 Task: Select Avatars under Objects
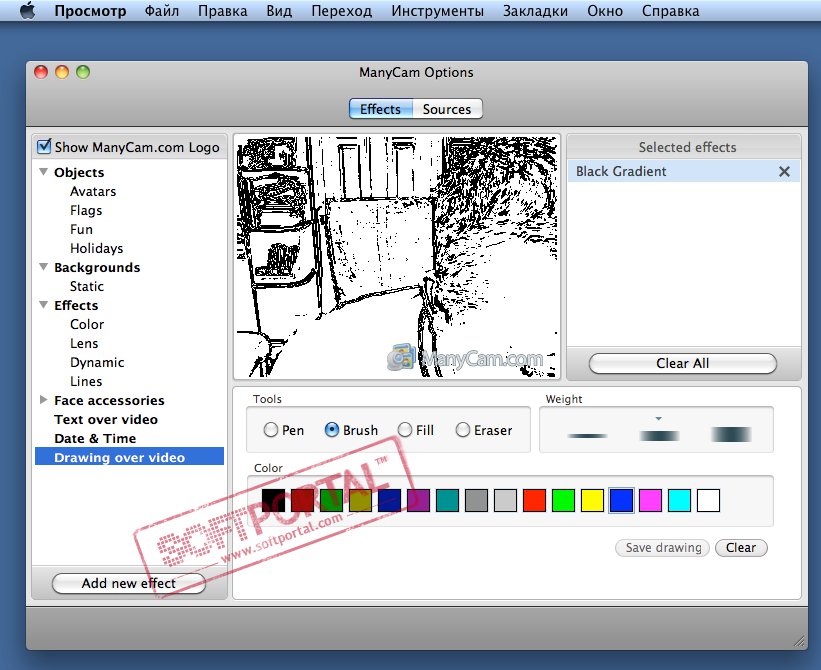coord(93,192)
